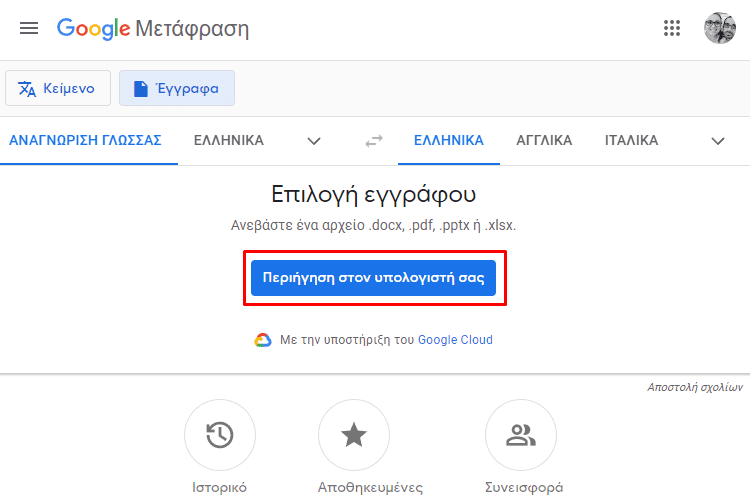The width and height of the screenshot is (750, 500).
Task: Click Αποστολή σχολίων feedback link
Action: pos(695,387)
